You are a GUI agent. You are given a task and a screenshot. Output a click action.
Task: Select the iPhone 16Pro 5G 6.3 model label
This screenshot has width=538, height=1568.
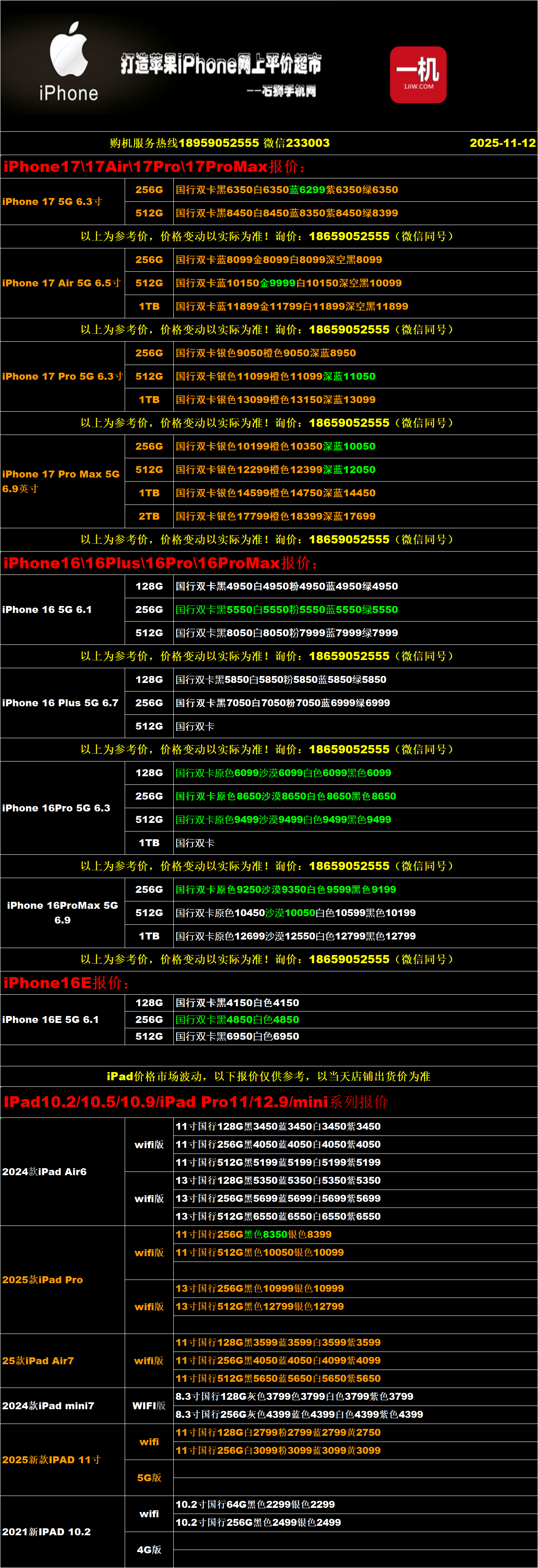pyautogui.click(x=56, y=808)
